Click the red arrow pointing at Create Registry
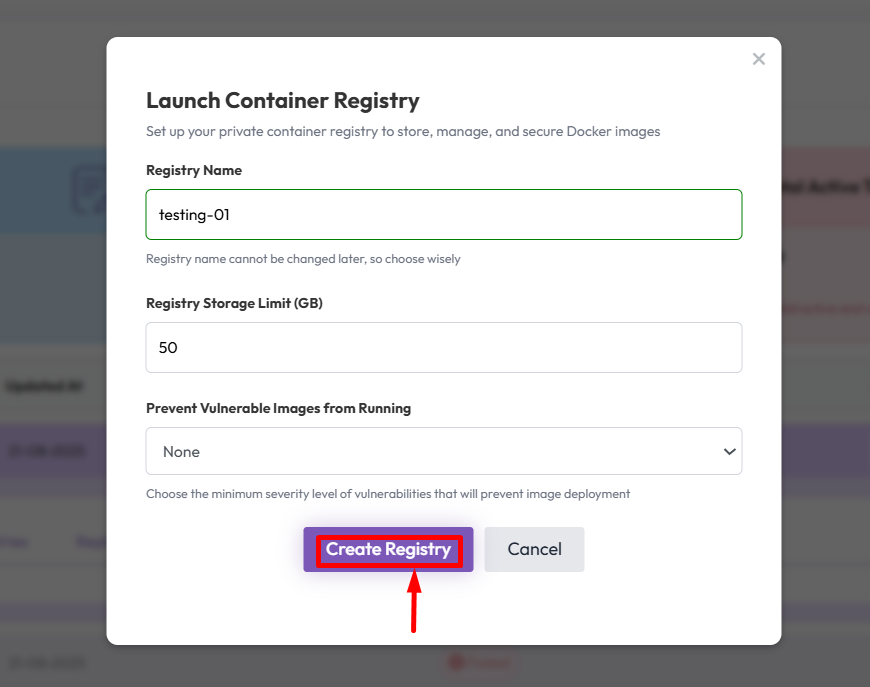The height and width of the screenshot is (687, 870). click(414, 600)
